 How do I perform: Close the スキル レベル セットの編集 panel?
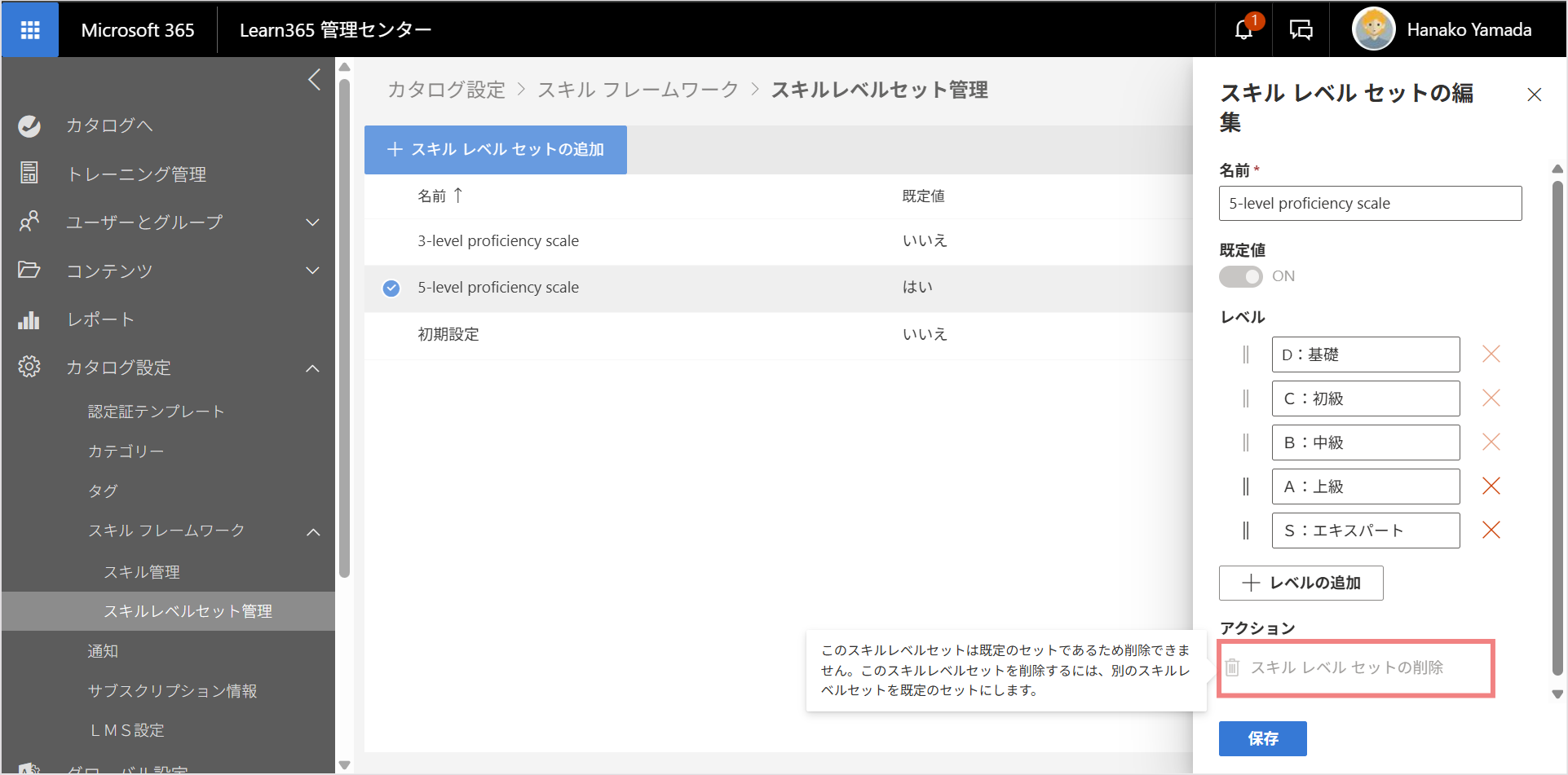[1534, 95]
